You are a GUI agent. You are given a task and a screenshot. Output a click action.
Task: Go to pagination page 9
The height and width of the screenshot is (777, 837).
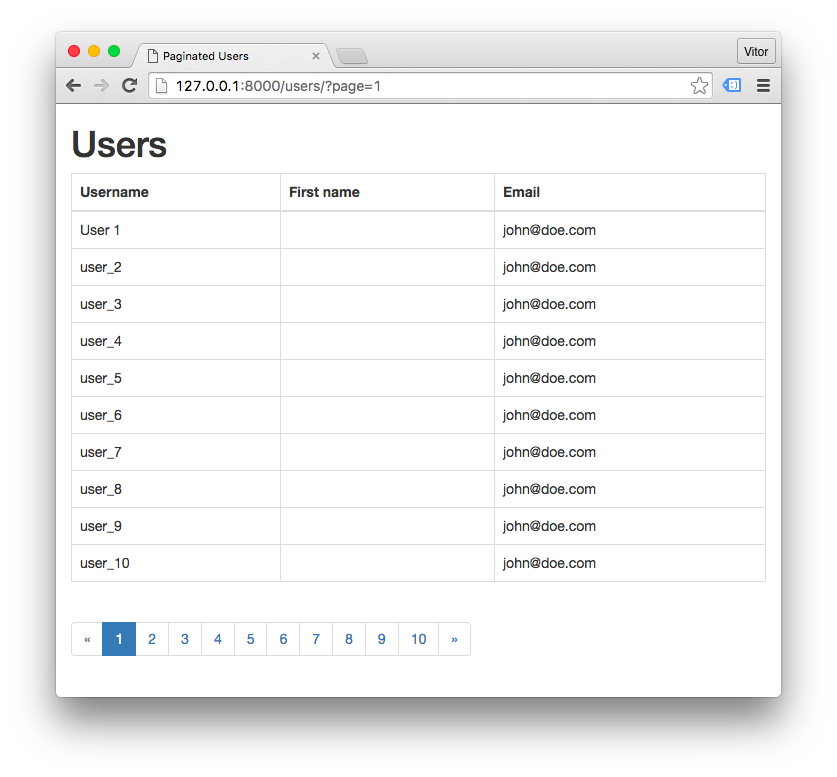(382, 639)
